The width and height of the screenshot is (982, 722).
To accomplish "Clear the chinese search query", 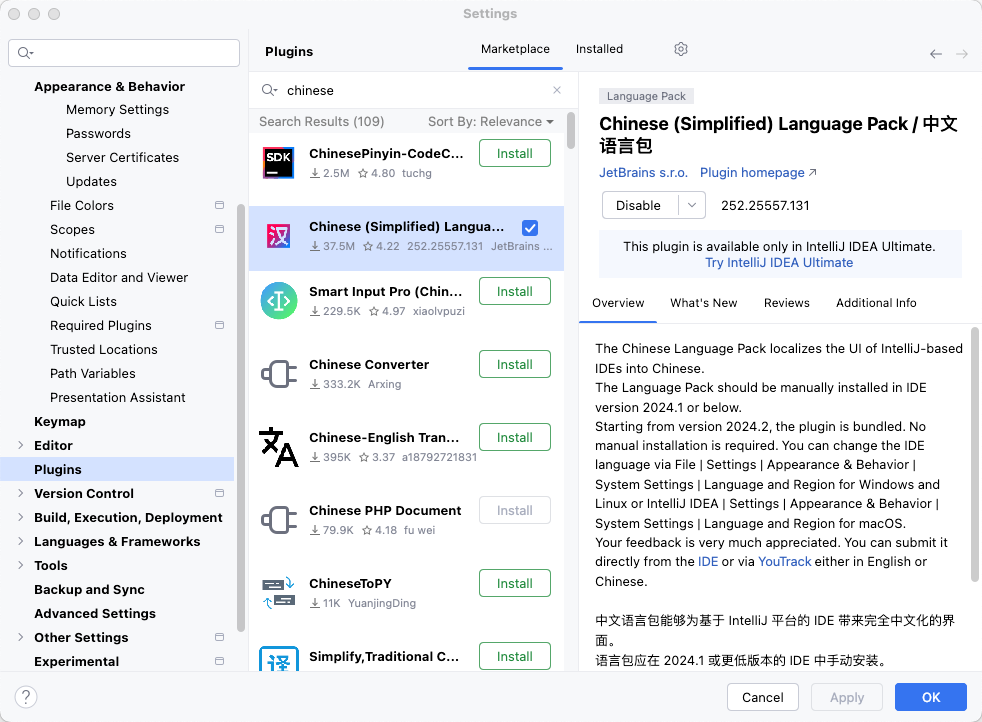I will coord(557,90).
